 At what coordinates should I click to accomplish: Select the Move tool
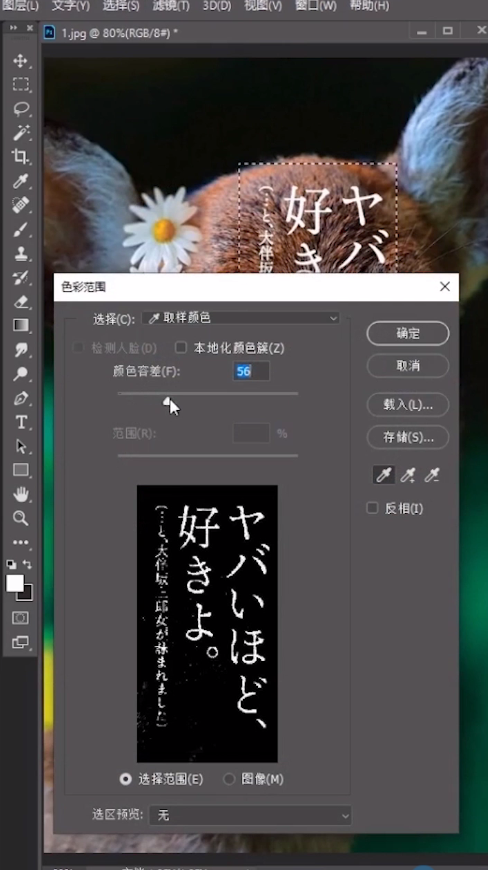coord(21,60)
